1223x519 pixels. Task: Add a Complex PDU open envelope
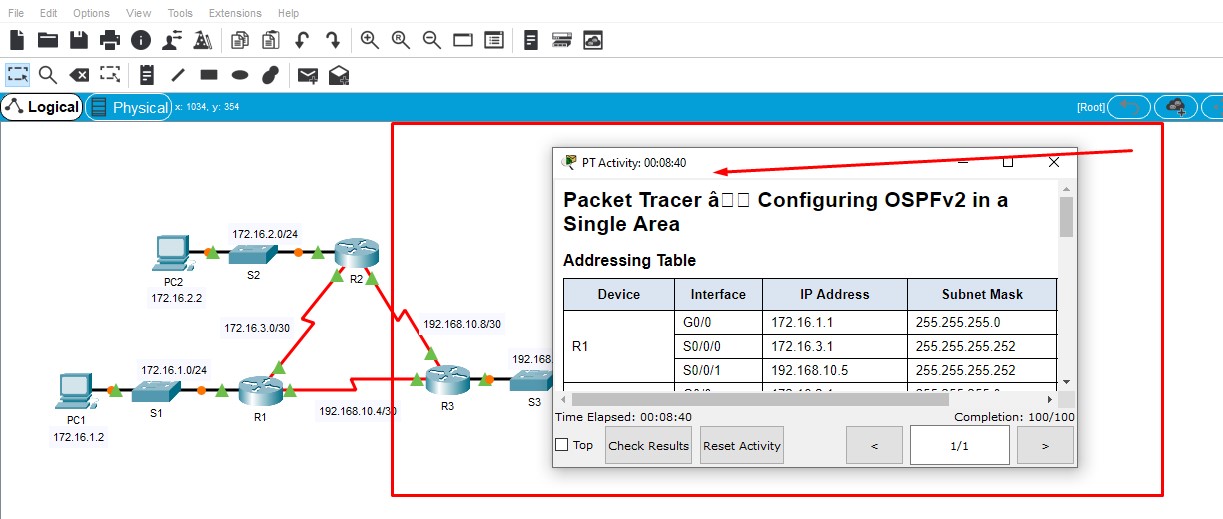[x=339, y=75]
